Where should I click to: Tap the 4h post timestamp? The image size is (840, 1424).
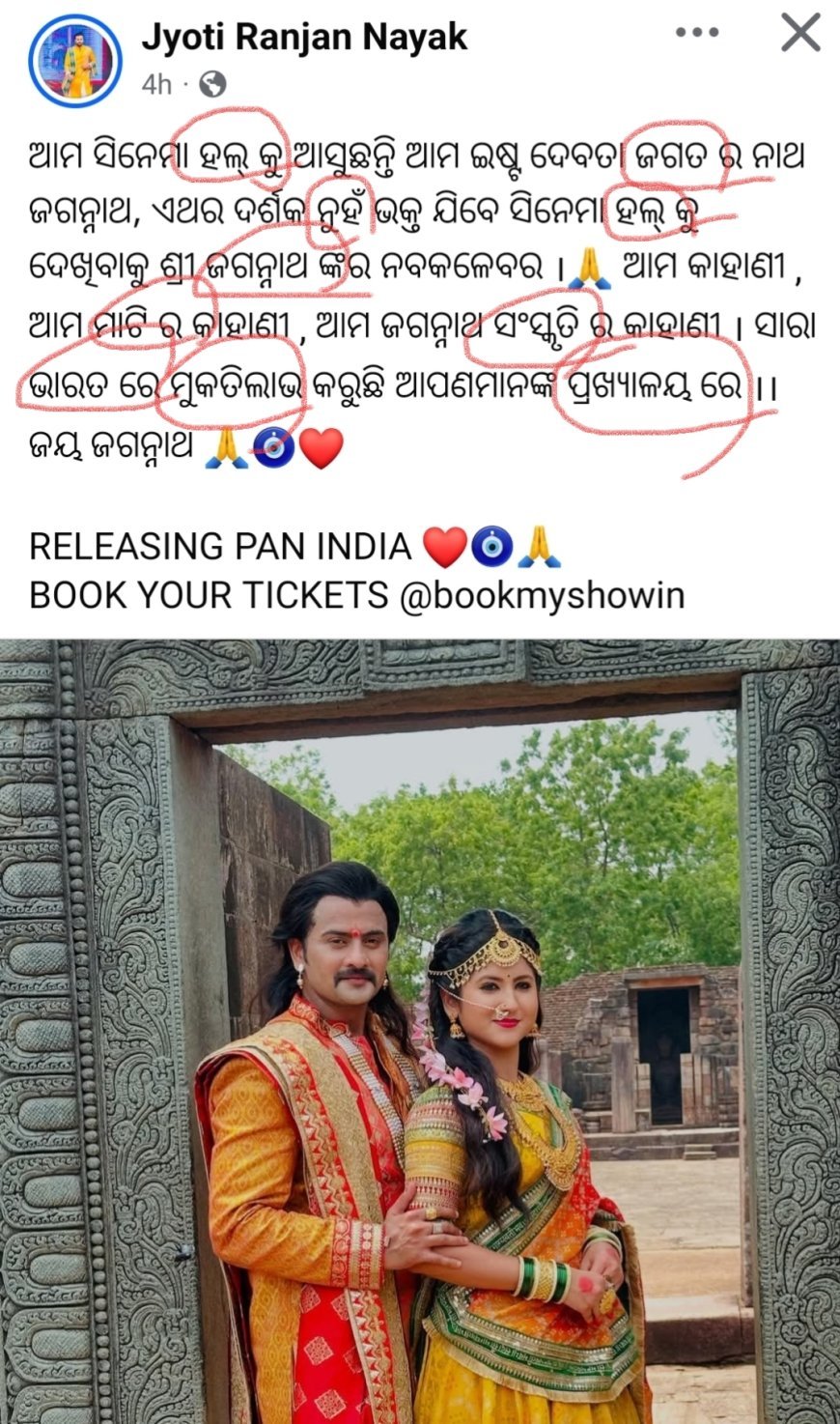pos(156,85)
